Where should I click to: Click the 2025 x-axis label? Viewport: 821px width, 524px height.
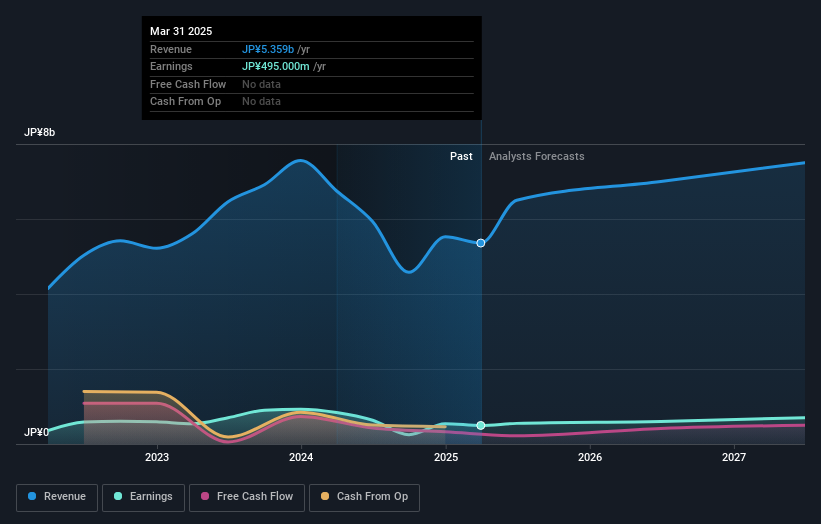click(x=446, y=457)
